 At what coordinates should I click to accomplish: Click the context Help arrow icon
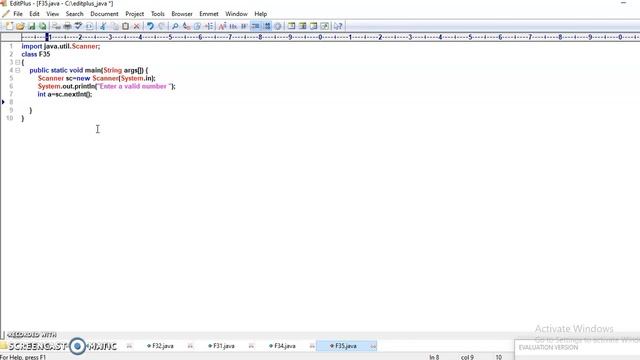pos(338,26)
